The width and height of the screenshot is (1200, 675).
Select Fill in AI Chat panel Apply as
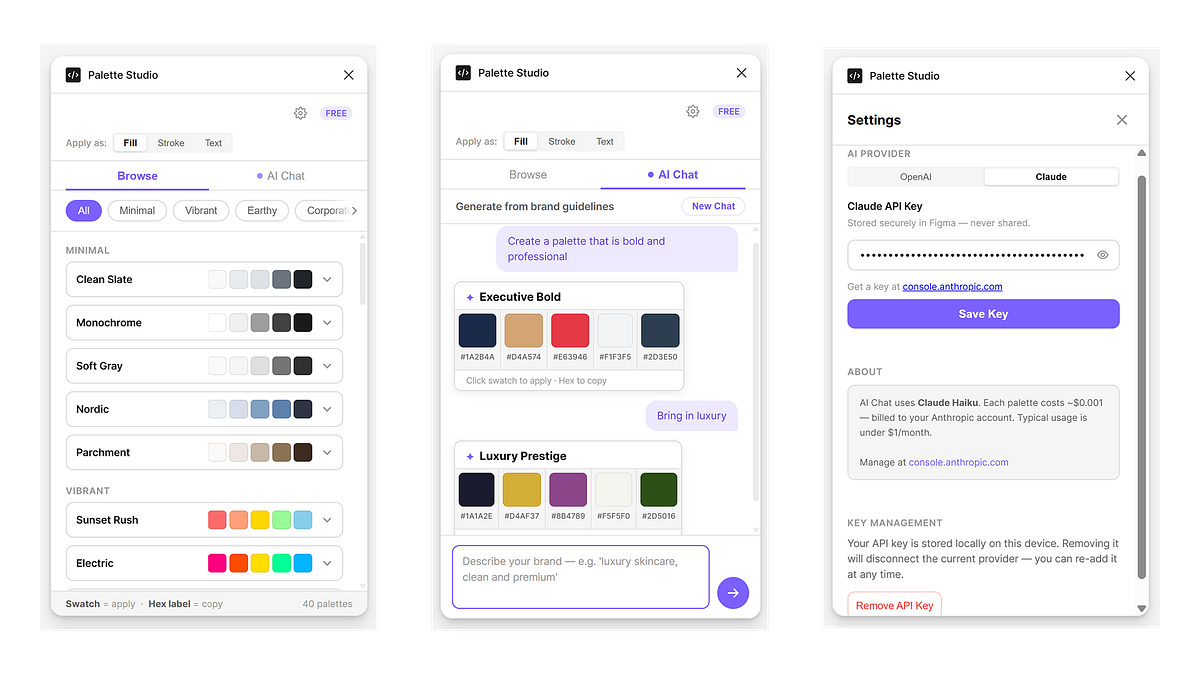pos(521,141)
